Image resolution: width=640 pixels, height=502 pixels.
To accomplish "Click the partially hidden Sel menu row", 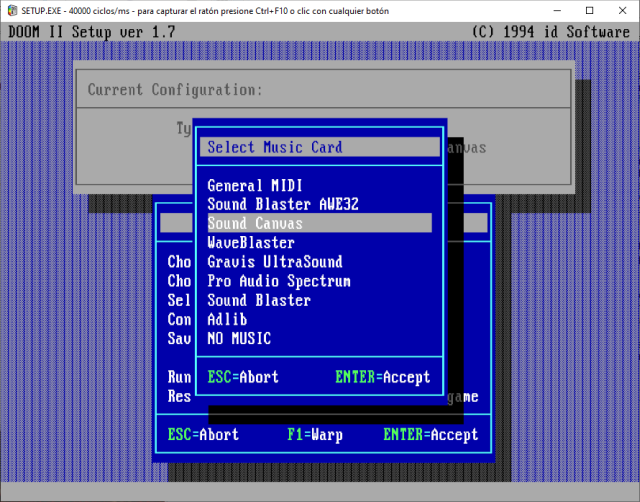I will (179, 300).
